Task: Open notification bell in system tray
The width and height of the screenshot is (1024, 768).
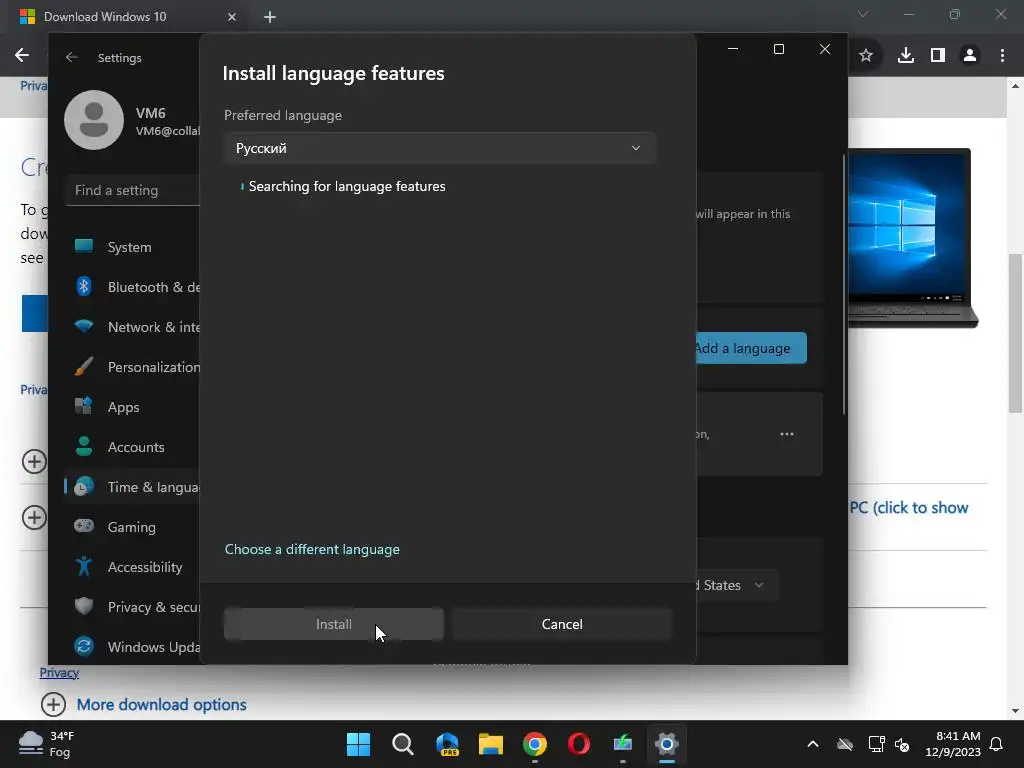Action: 997,744
